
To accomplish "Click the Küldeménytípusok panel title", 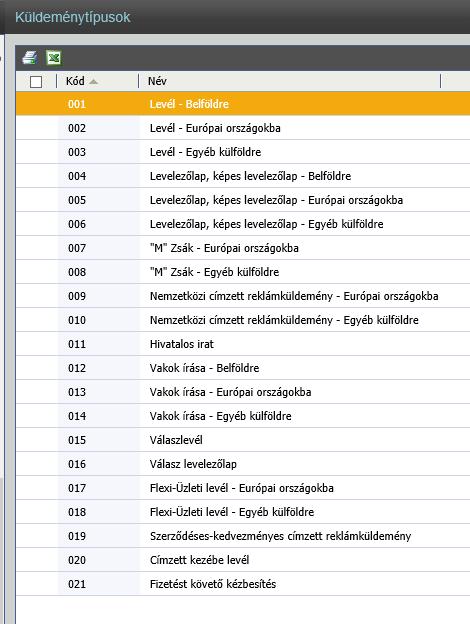I will [73, 18].
